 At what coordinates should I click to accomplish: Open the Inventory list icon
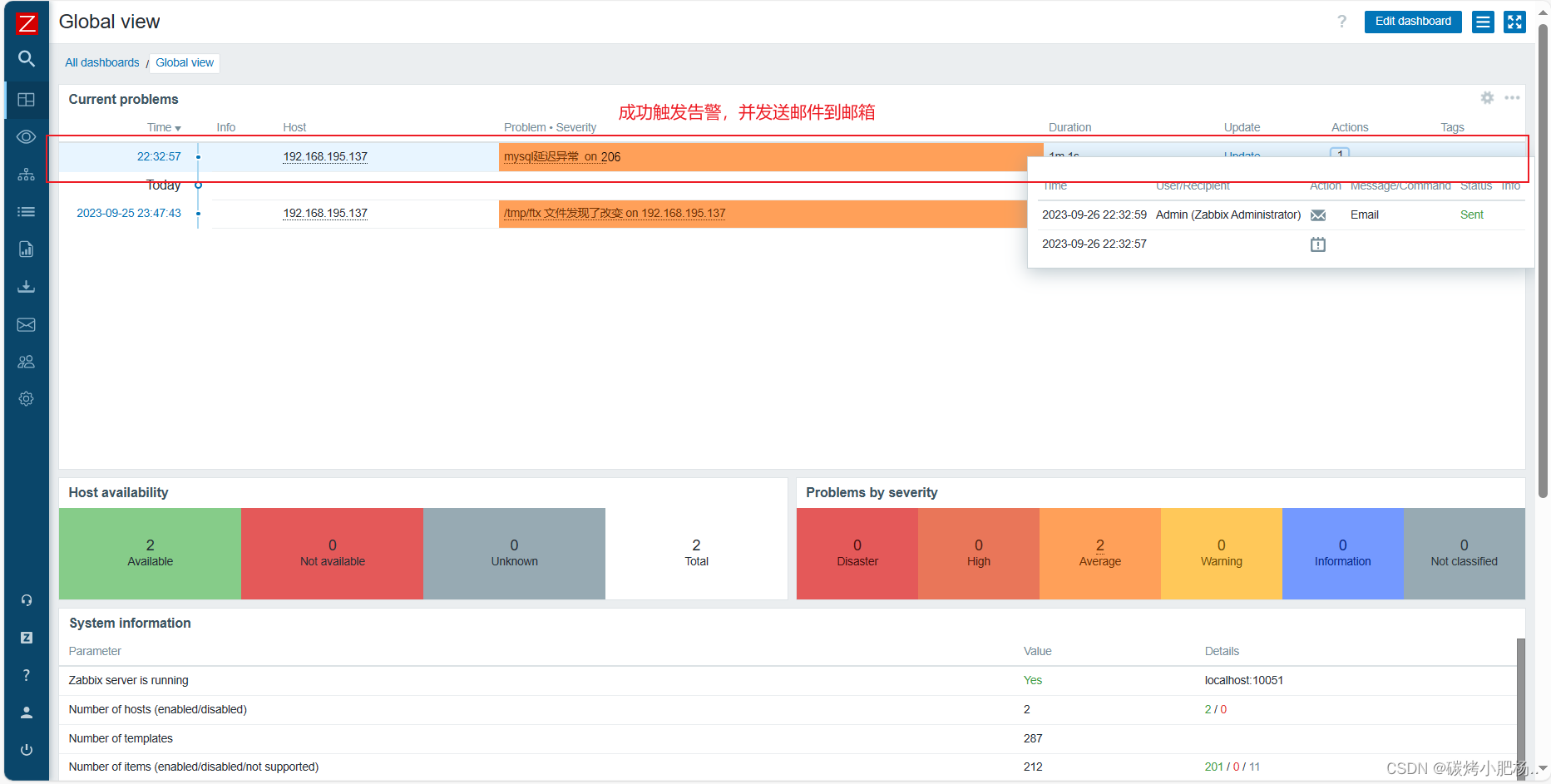(27, 211)
